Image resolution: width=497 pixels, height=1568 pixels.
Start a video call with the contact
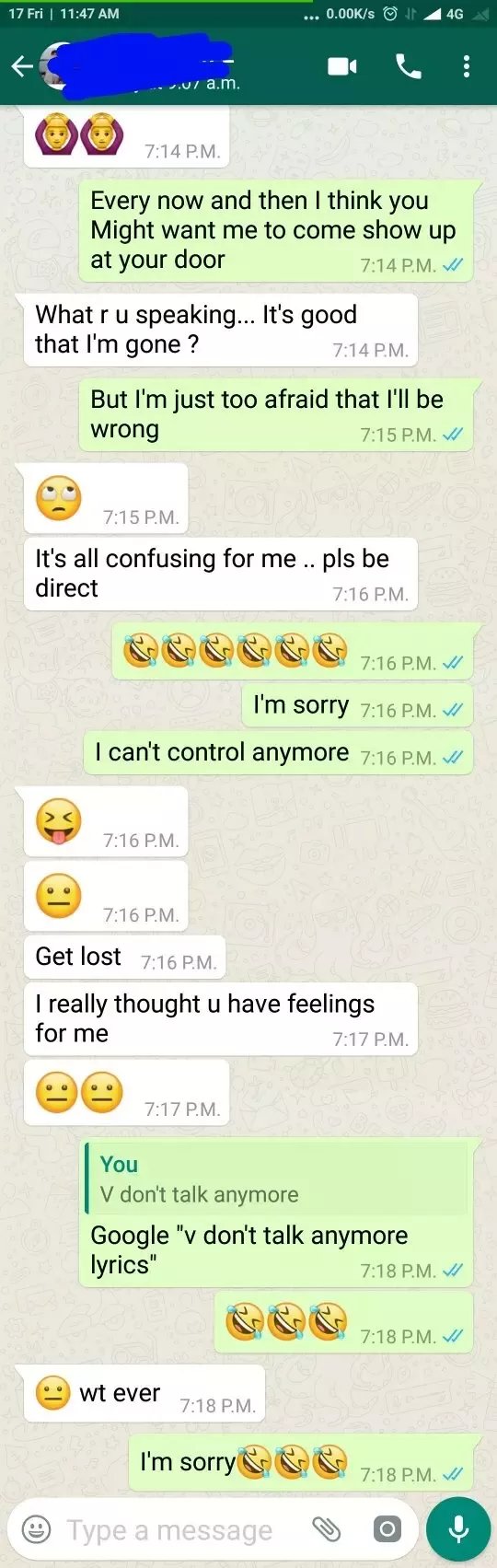click(342, 66)
